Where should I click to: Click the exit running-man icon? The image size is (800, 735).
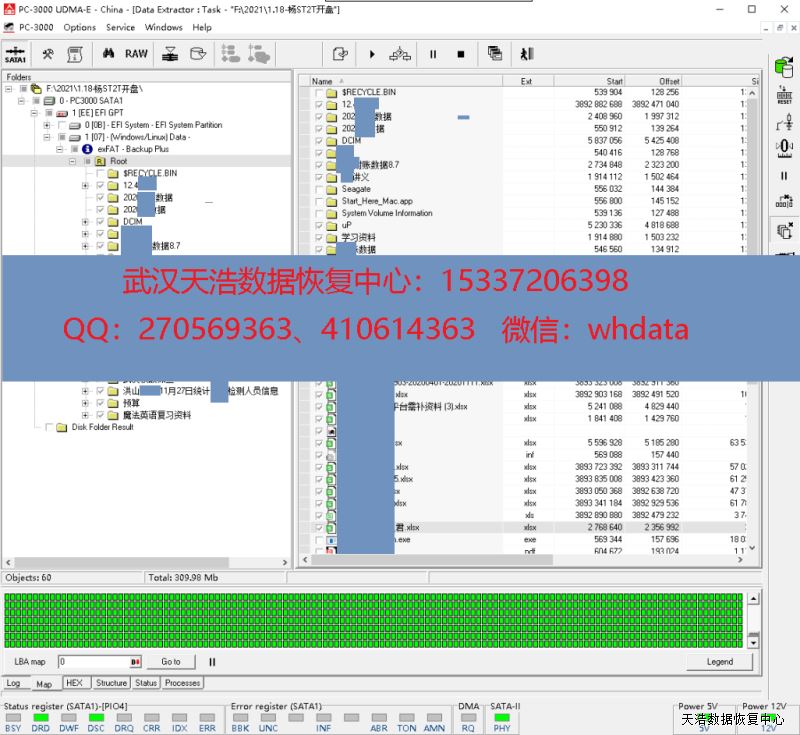coord(527,54)
